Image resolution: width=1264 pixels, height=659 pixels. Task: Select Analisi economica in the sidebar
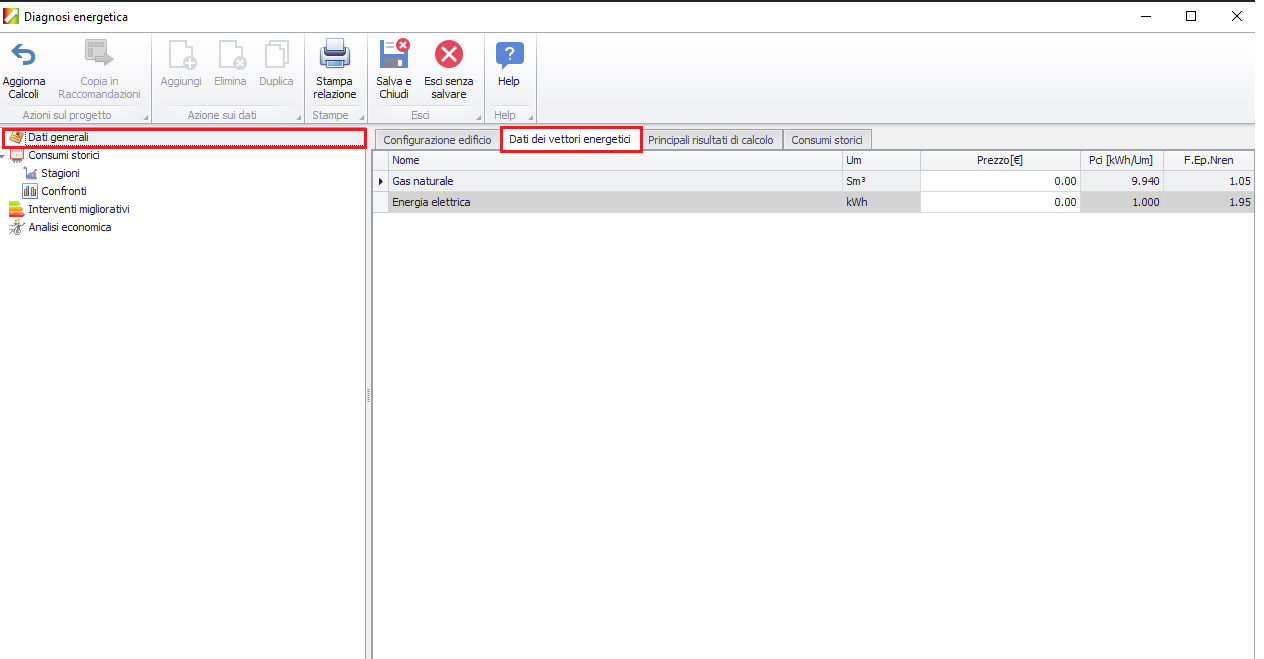pos(69,227)
